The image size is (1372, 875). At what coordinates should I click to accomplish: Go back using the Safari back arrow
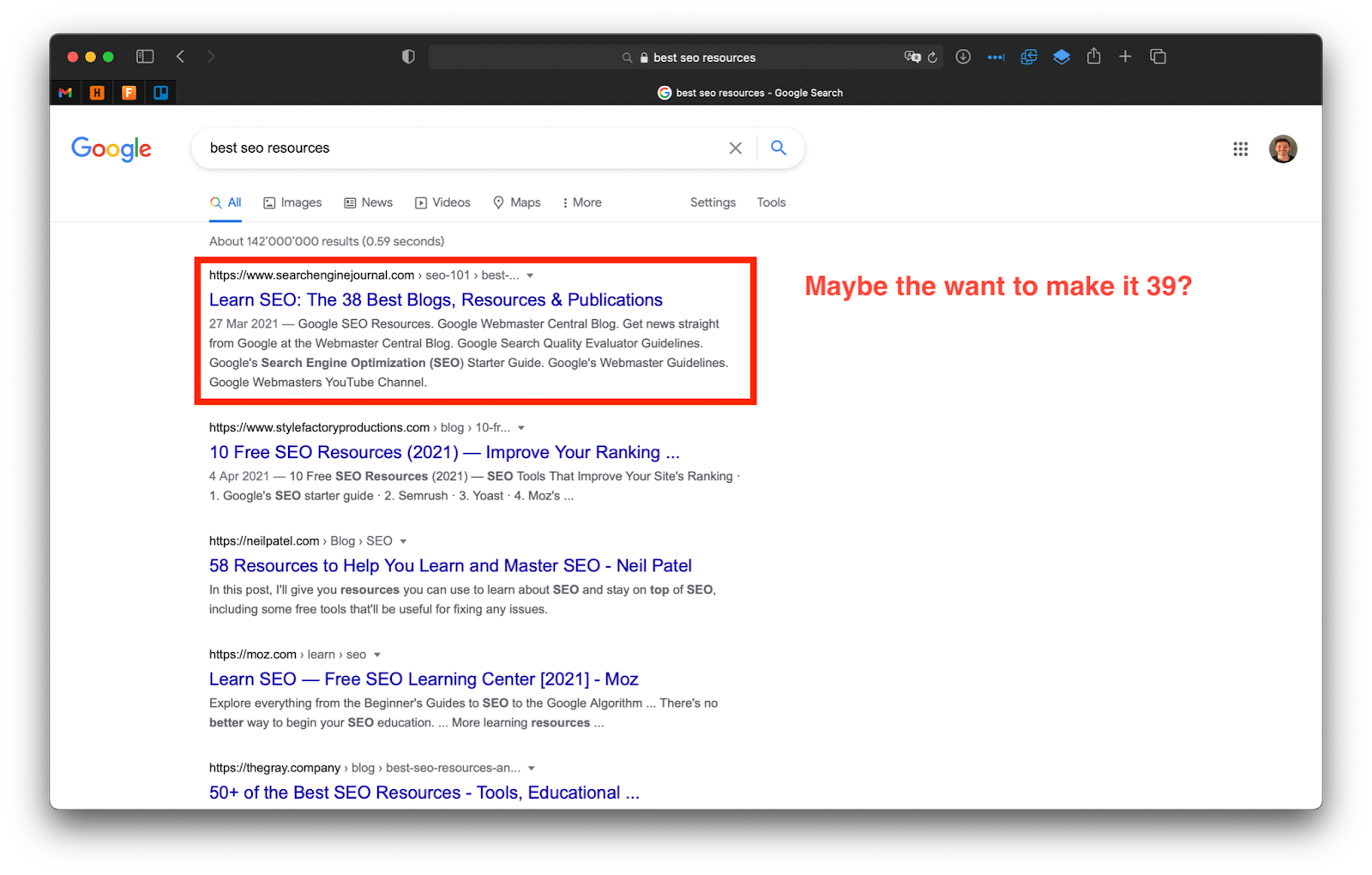point(180,57)
